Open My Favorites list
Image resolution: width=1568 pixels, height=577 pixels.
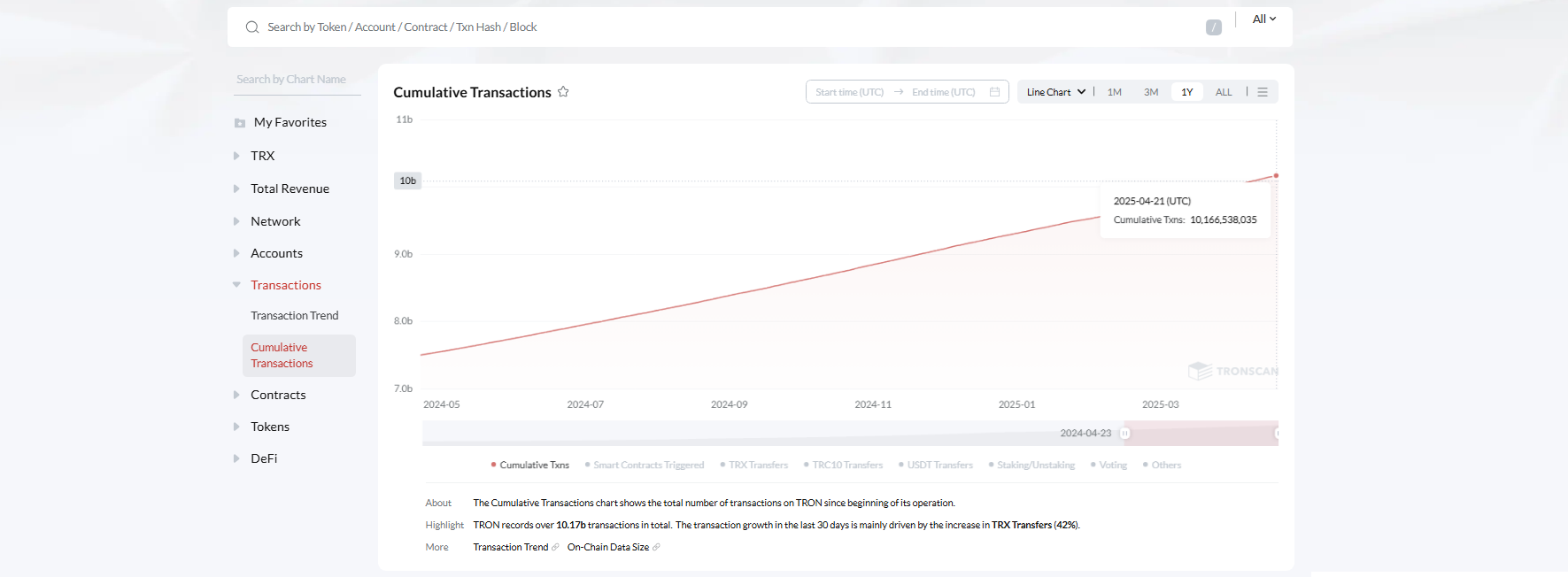pyautogui.click(x=290, y=122)
